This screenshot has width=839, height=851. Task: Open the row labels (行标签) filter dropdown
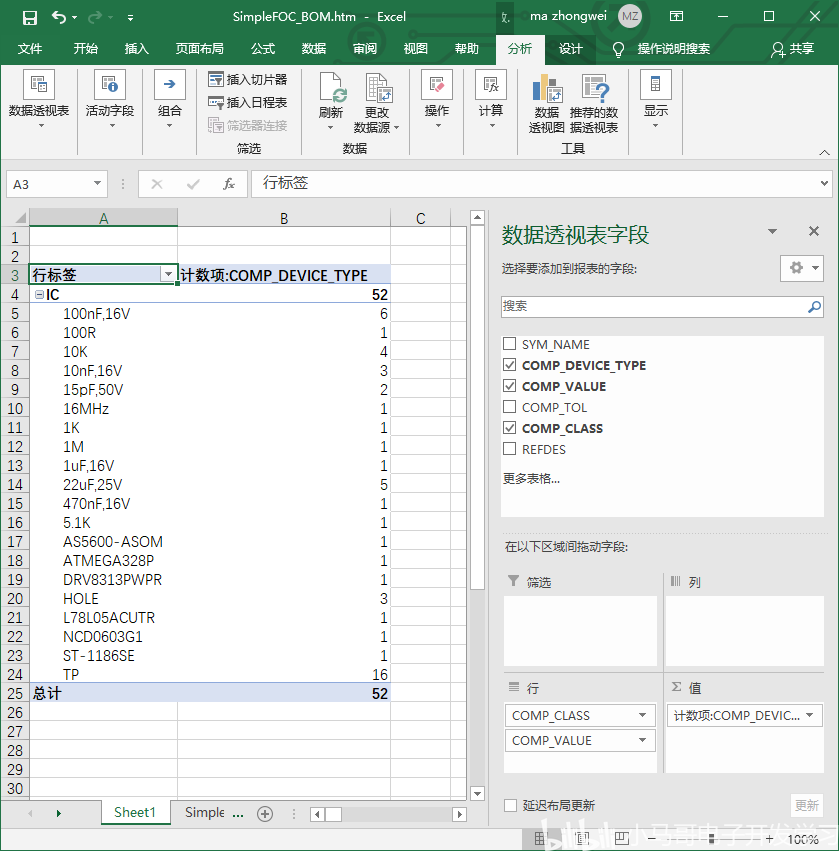coord(167,275)
